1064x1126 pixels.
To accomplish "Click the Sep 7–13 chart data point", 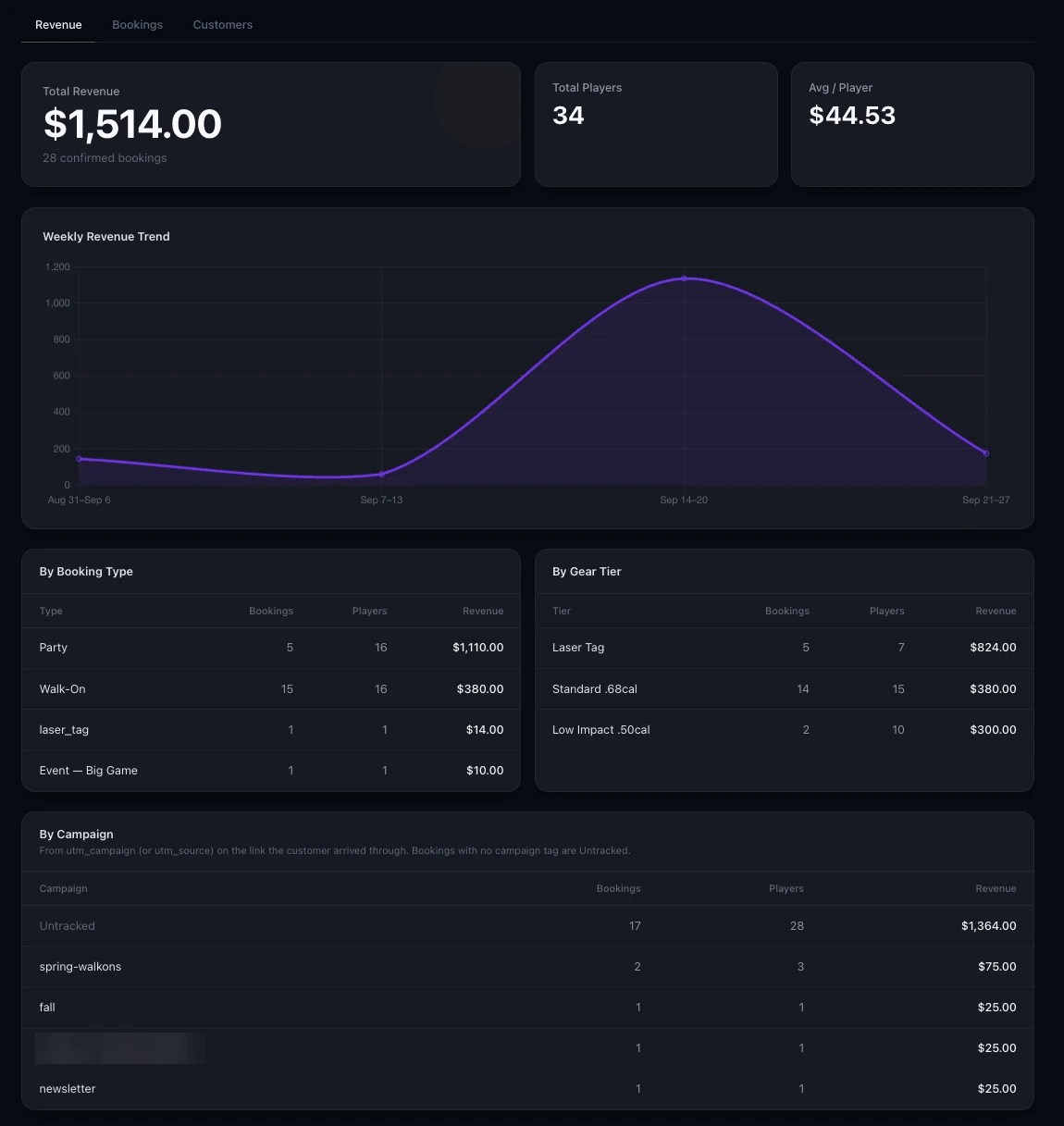I will click(381, 474).
